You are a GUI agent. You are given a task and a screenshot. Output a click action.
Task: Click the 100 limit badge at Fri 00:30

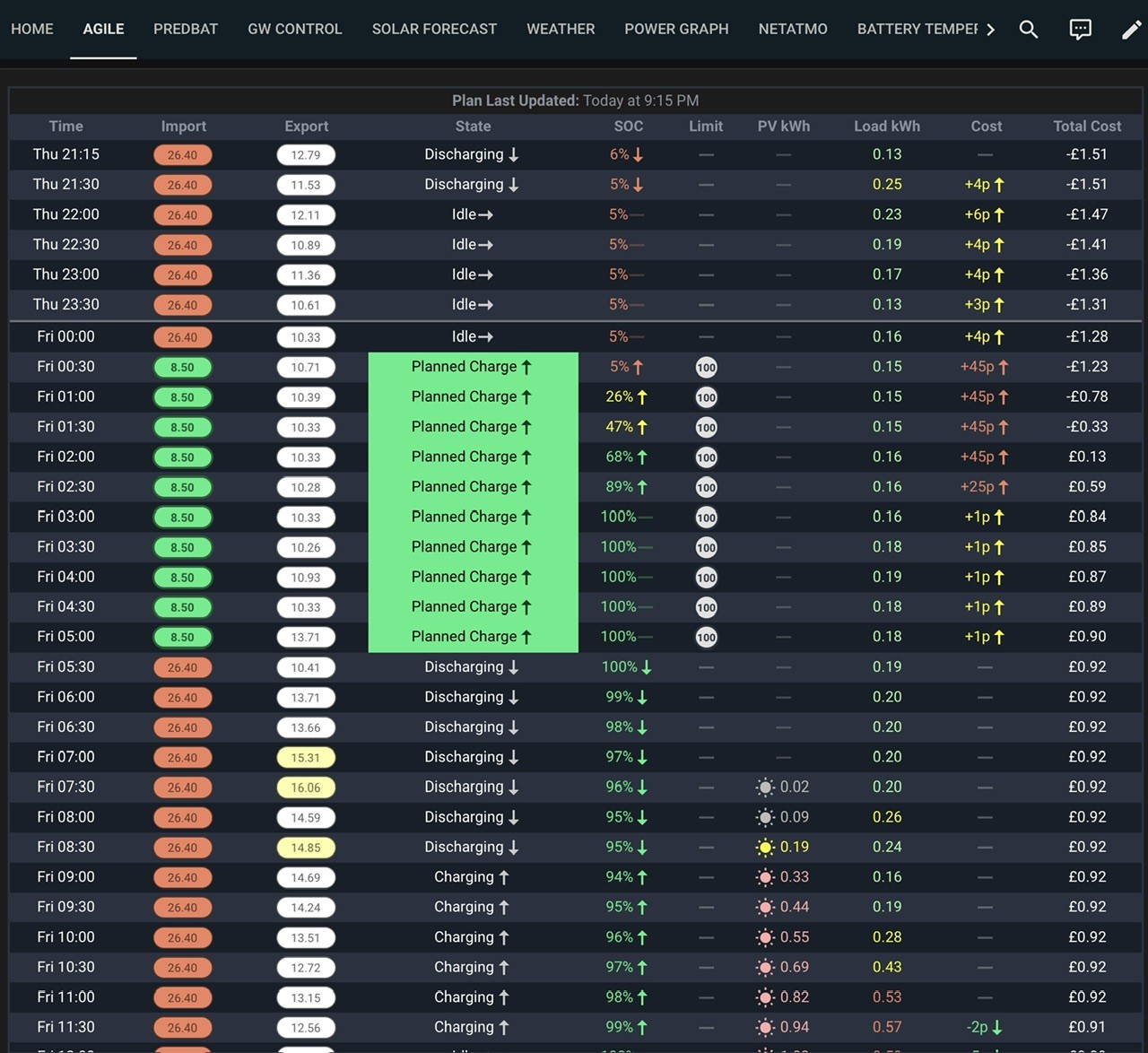pos(706,367)
